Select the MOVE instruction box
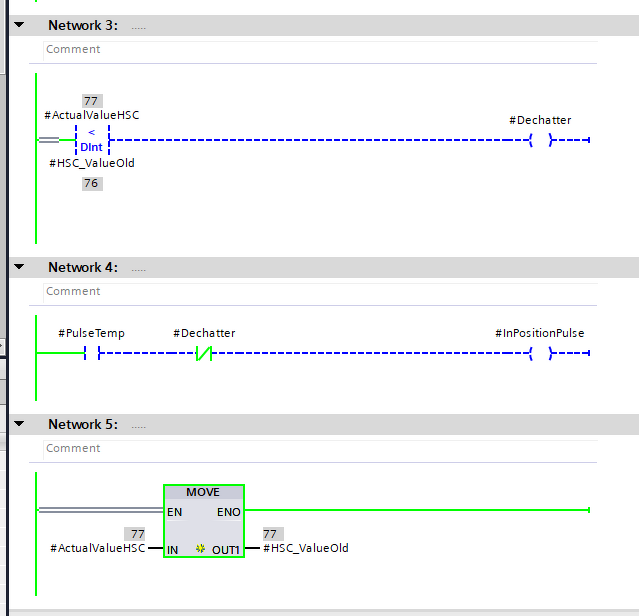This screenshot has width=639, height=616. pyautogui.click(x=204, y=521)
